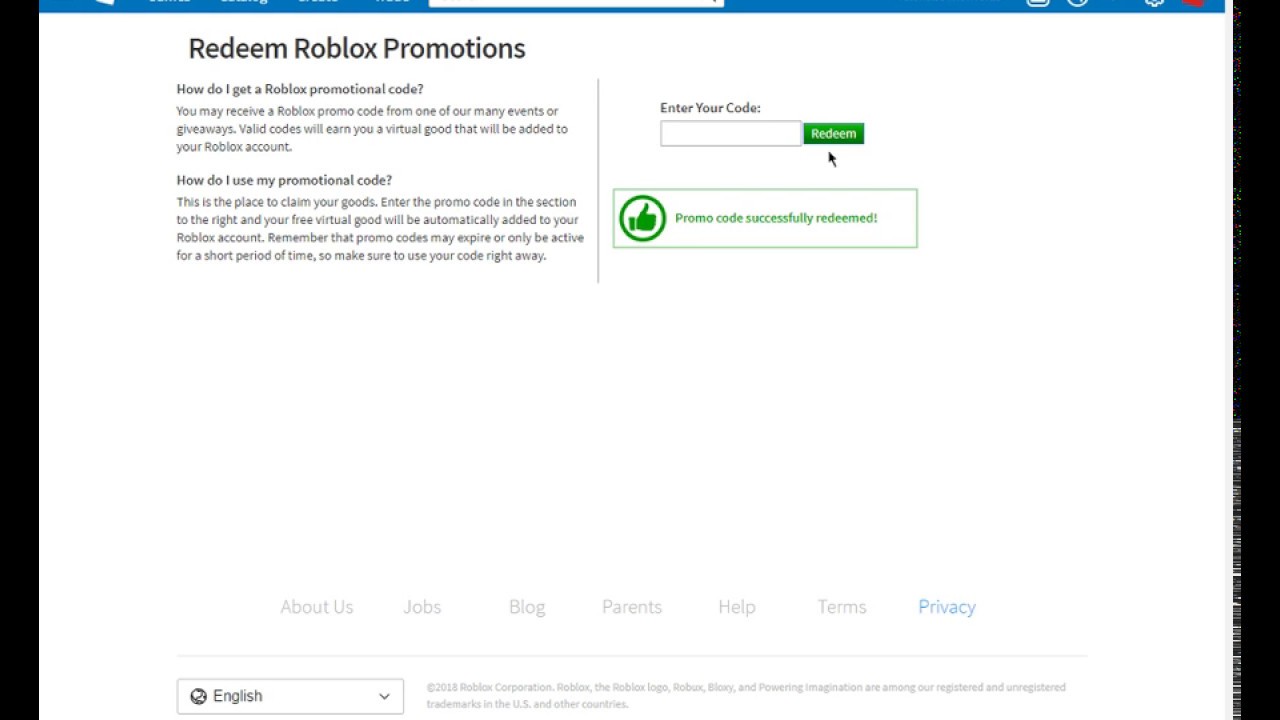Open the Parents footer link
1280x720 pixels.
(632, 607)
